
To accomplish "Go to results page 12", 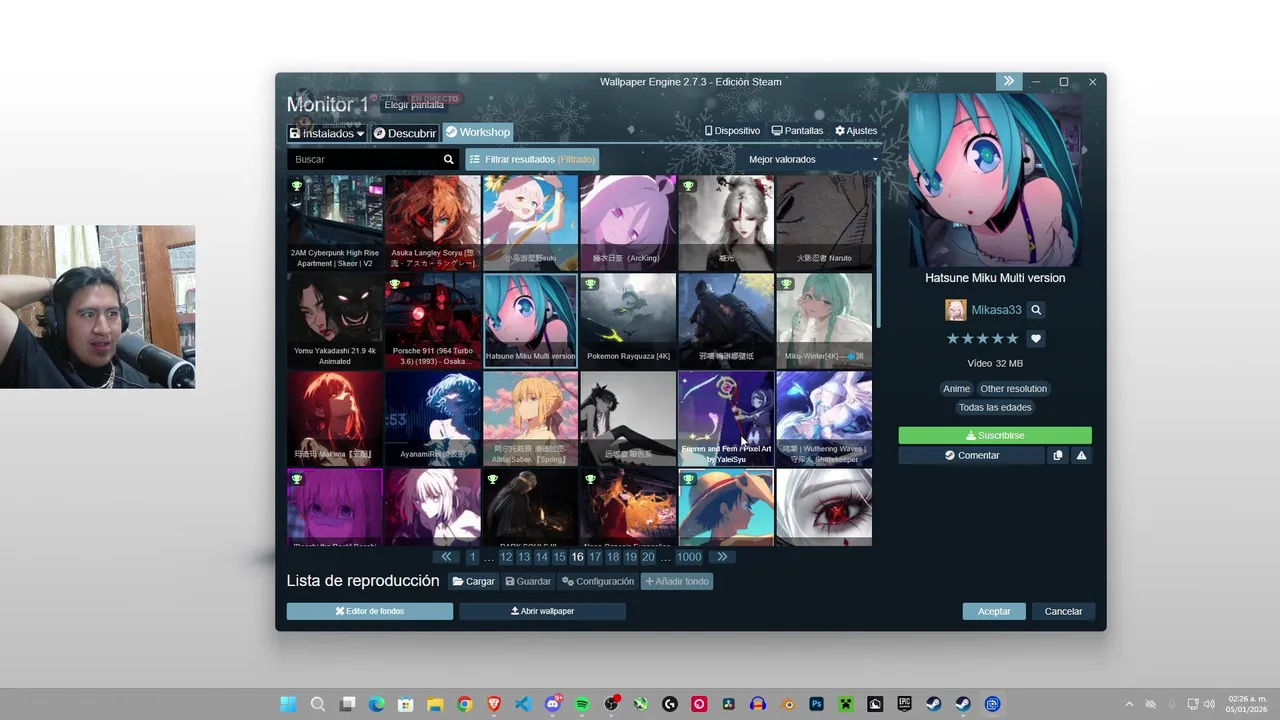I will click(506, 557).
